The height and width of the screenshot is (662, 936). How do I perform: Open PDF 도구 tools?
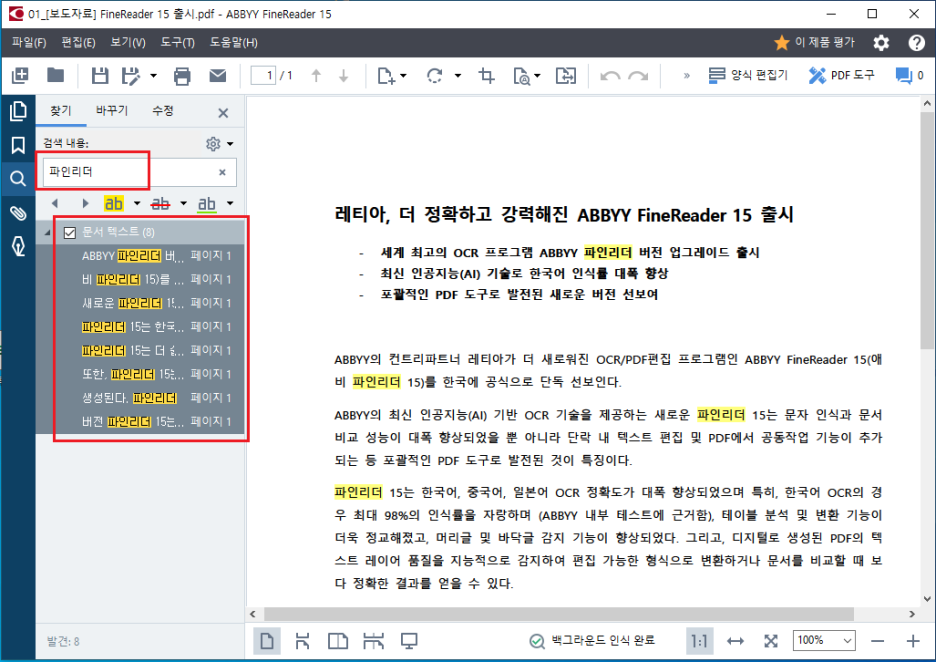click(842, 75)
